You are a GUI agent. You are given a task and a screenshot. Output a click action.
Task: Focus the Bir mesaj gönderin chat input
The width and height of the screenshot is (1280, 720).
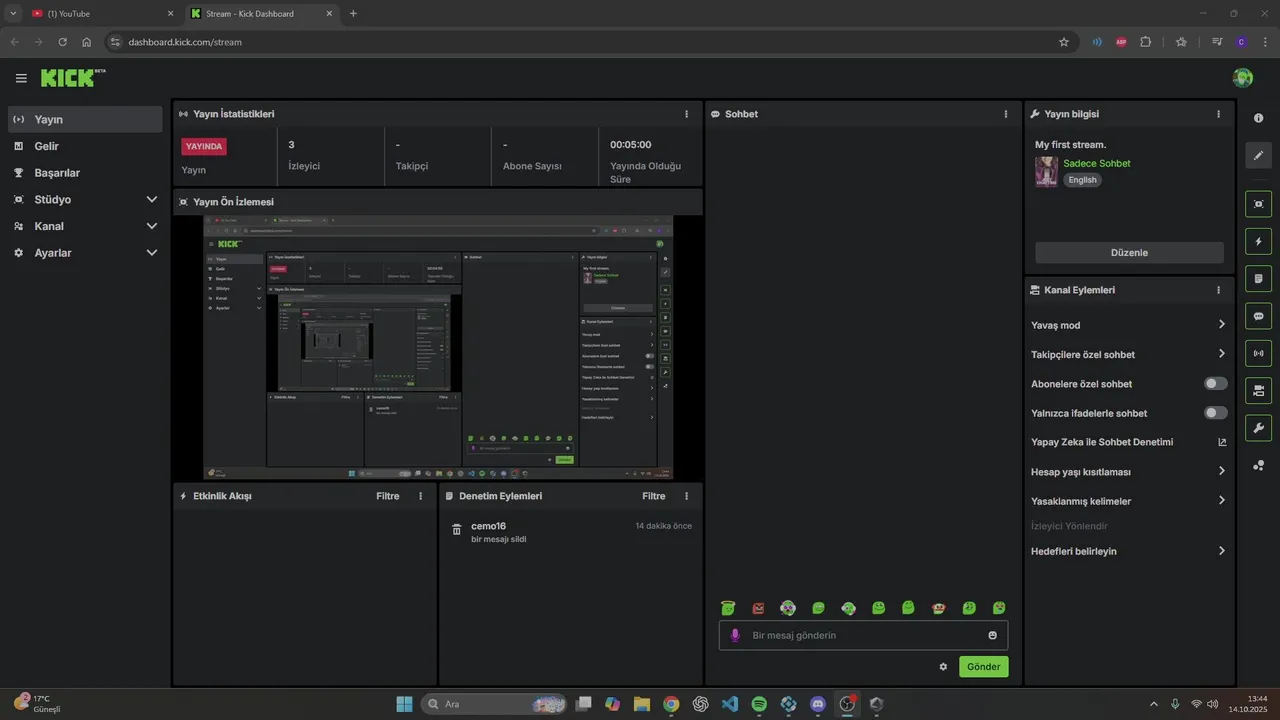coord(863,635)
